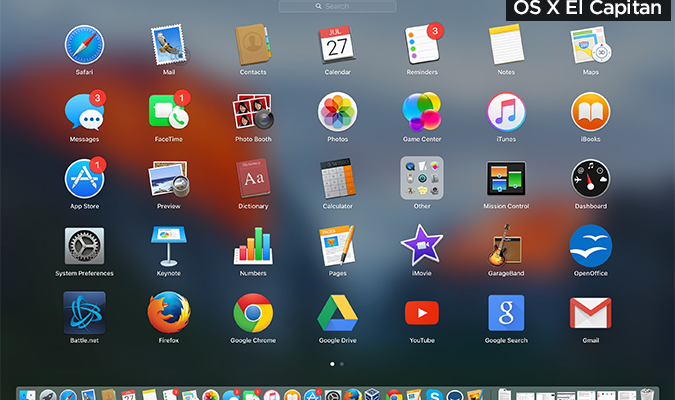Open the Gmail app
Viewport: 675px width, 400px height.
pos(591,313)
